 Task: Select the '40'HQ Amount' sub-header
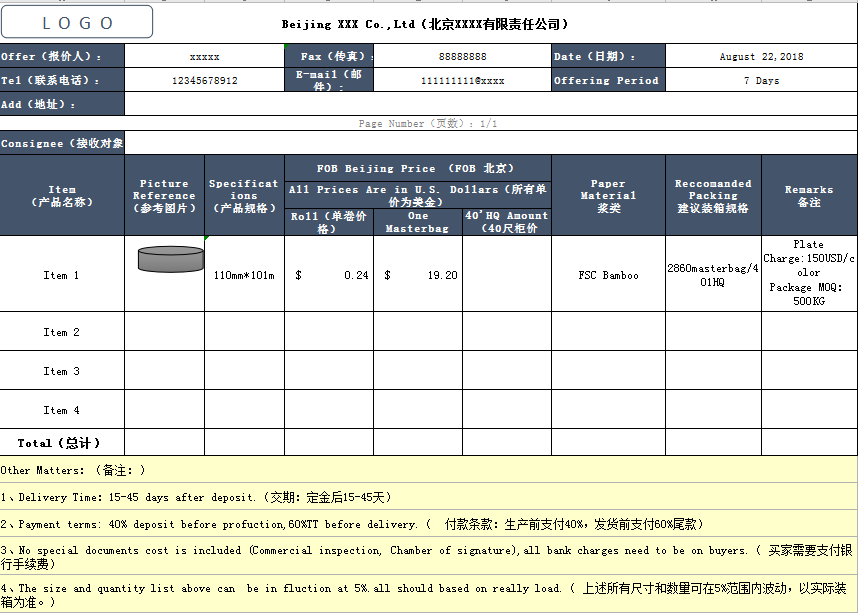click(x=507, y=222)
